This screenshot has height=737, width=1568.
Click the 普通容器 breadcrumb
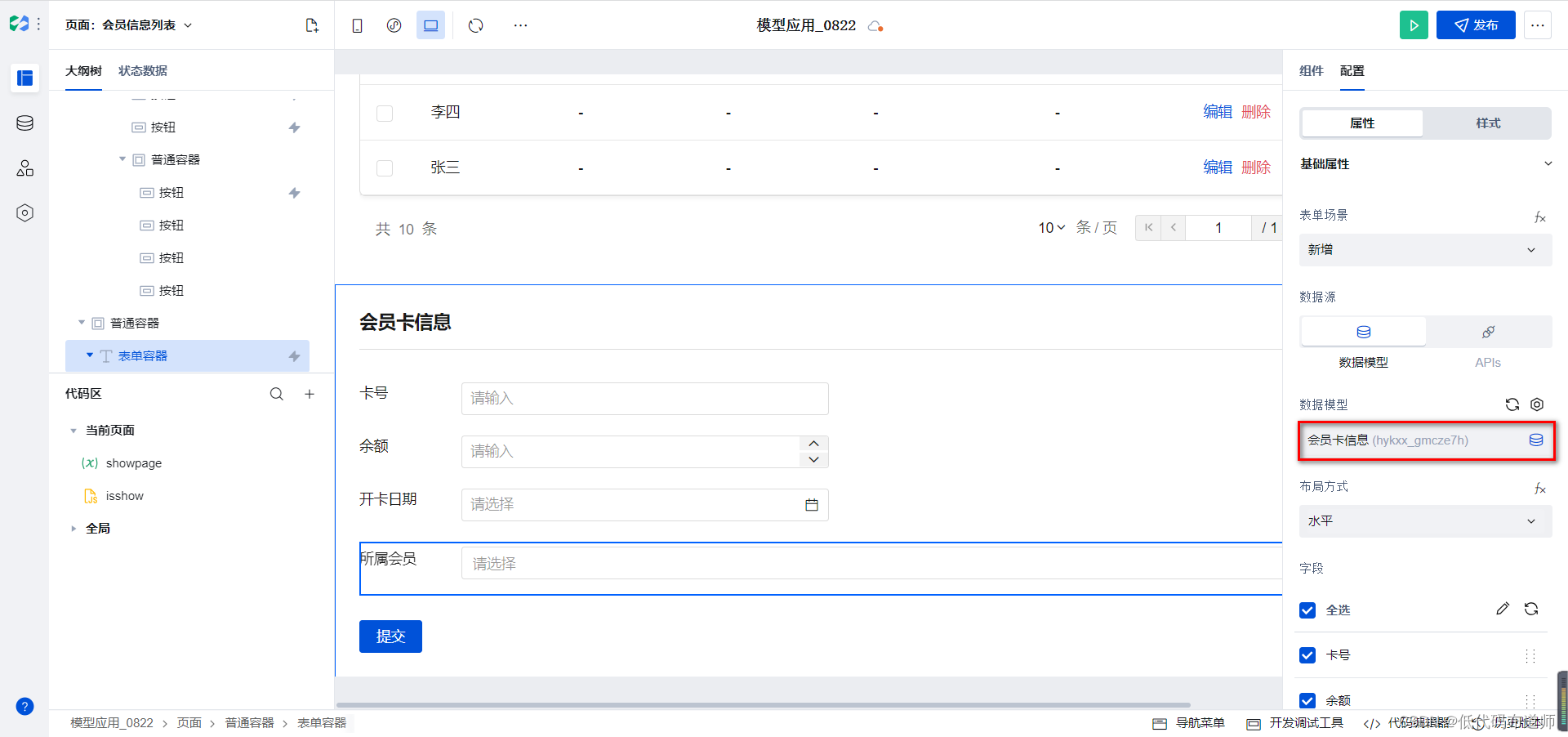point(249,723)
